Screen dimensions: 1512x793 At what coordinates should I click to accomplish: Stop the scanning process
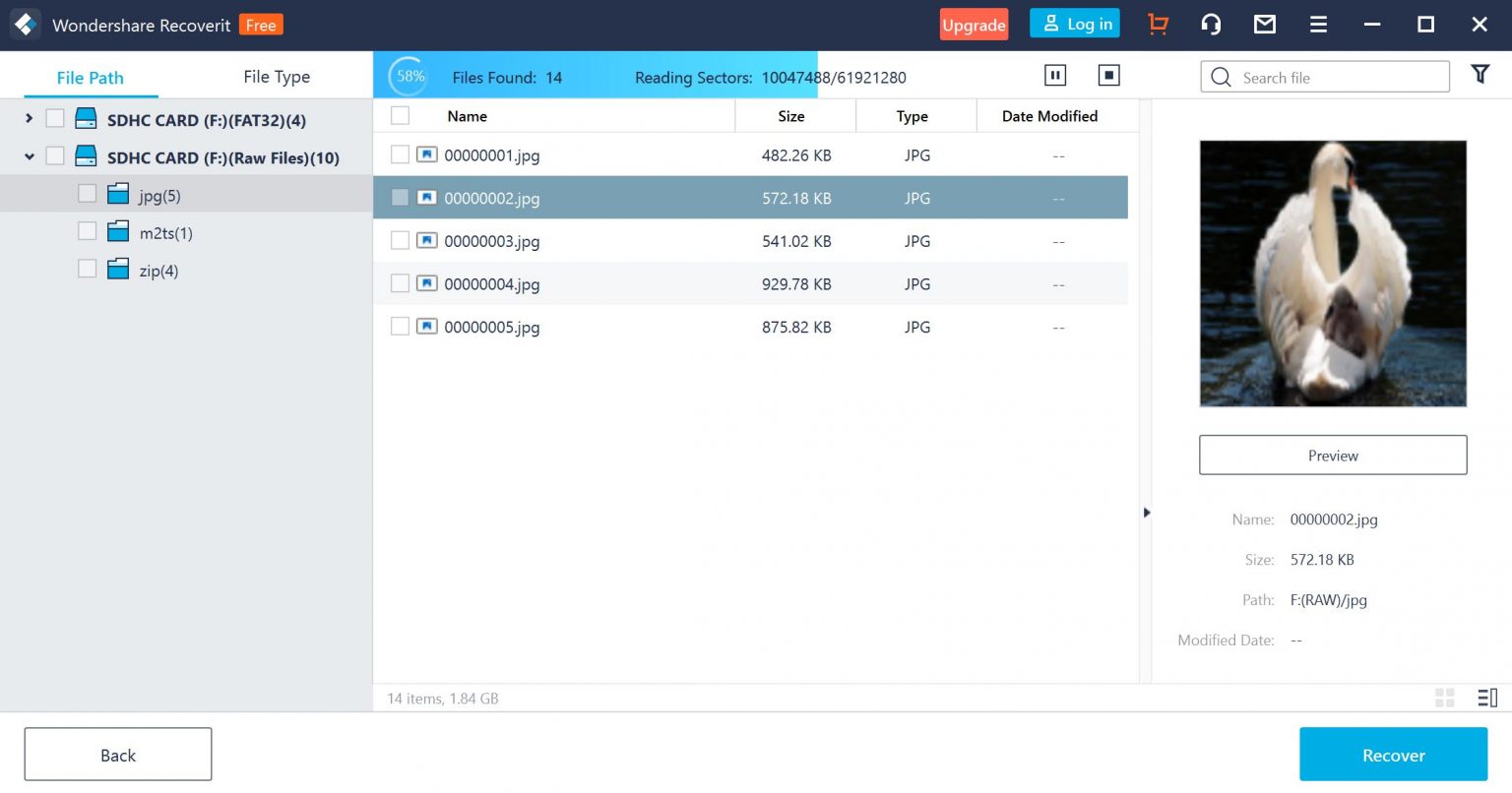click(1109, 76)
